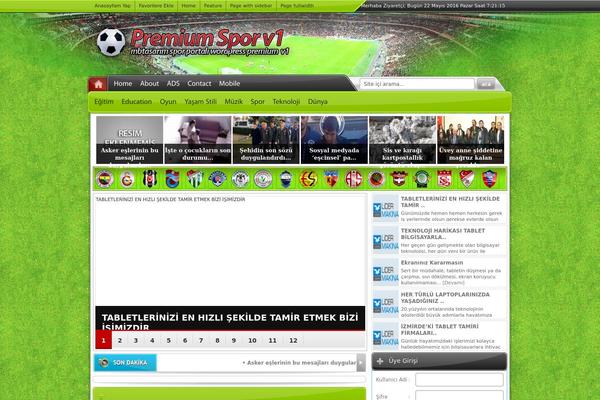The height and width of the screenshot is (400, 600).
Task: Select the Oyun category
Action: (x=168, y=102)
